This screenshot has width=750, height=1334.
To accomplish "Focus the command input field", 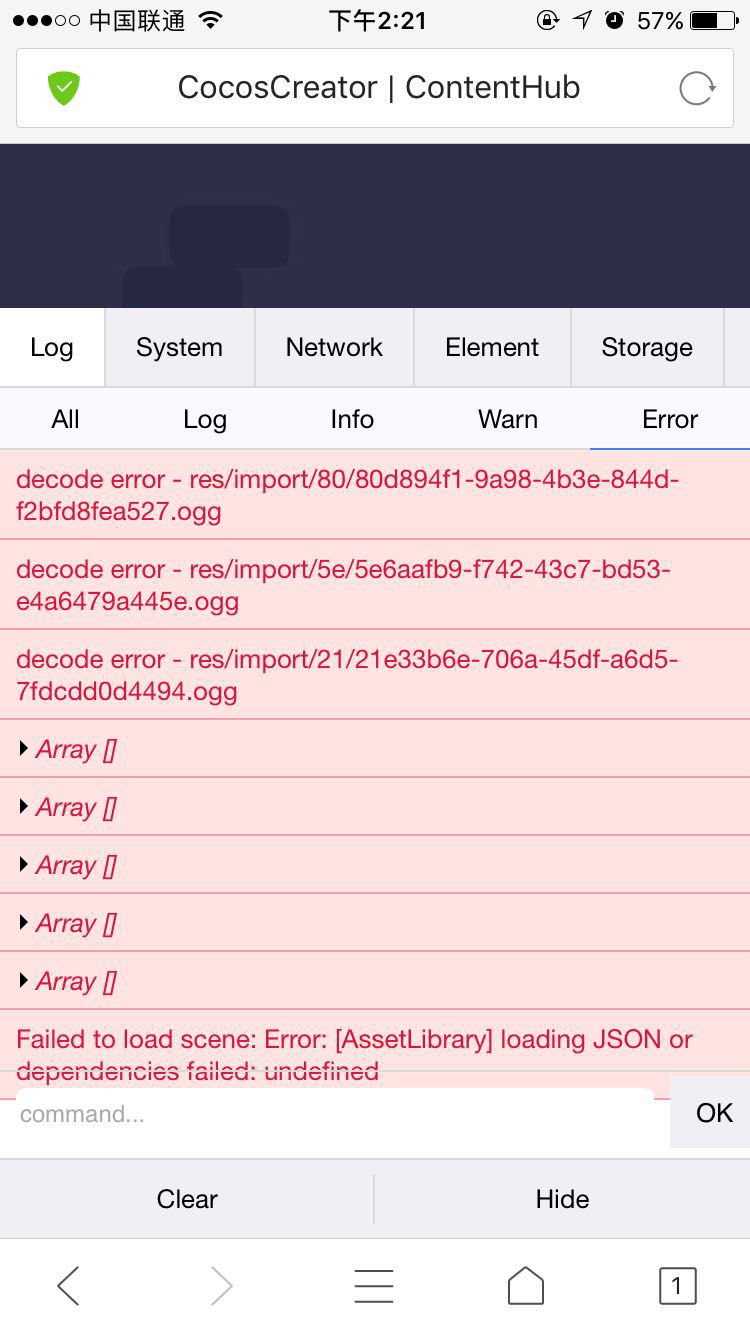I will (x=335, y=1114).
